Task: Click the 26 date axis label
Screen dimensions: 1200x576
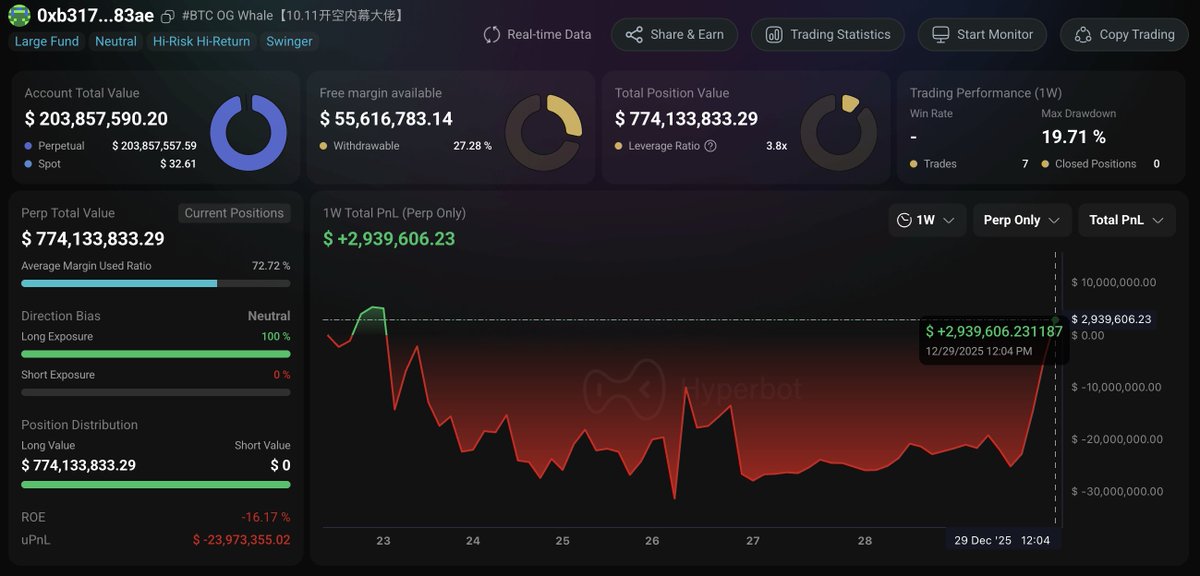Action: pyautogui.click(x=652, y=540)
